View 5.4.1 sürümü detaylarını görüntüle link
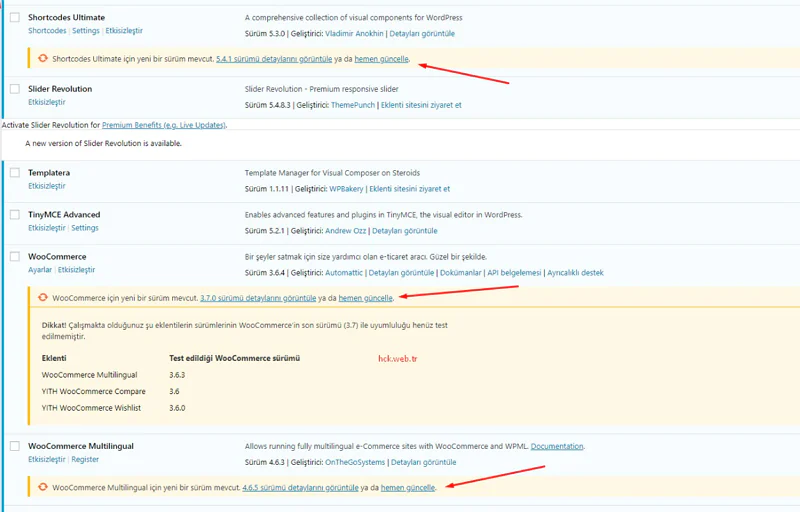 click(274, 59)
